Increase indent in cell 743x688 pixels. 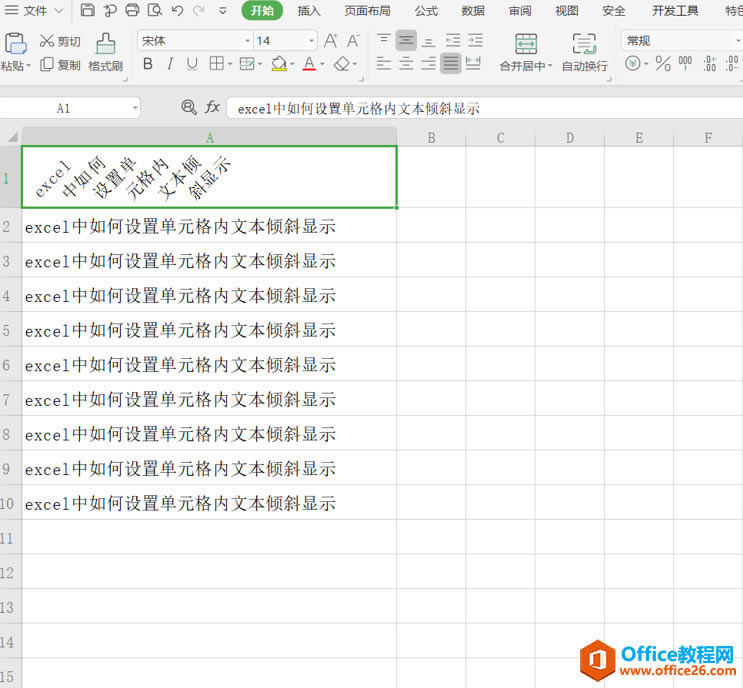[x=475, y=40]
